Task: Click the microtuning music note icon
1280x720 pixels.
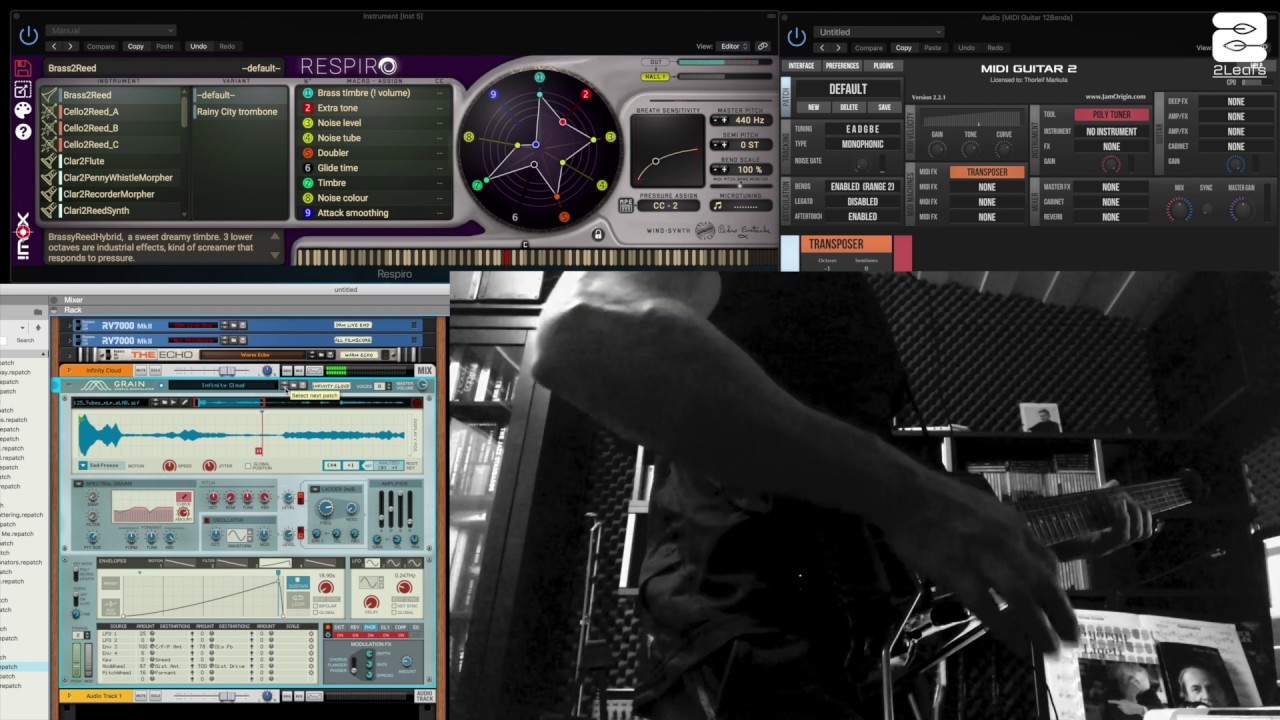Action: pos(717,205)
